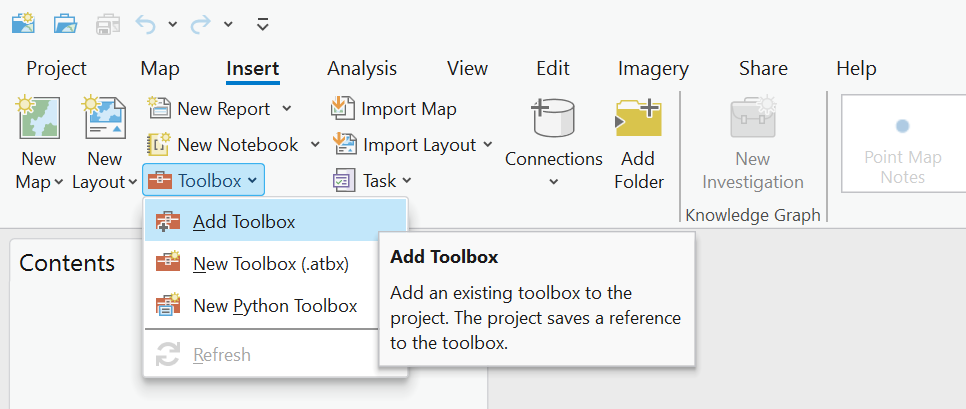Open the Project tab
Image resolution: width=966 pixels, height=409 pixels.
click(x=57, y=68)
